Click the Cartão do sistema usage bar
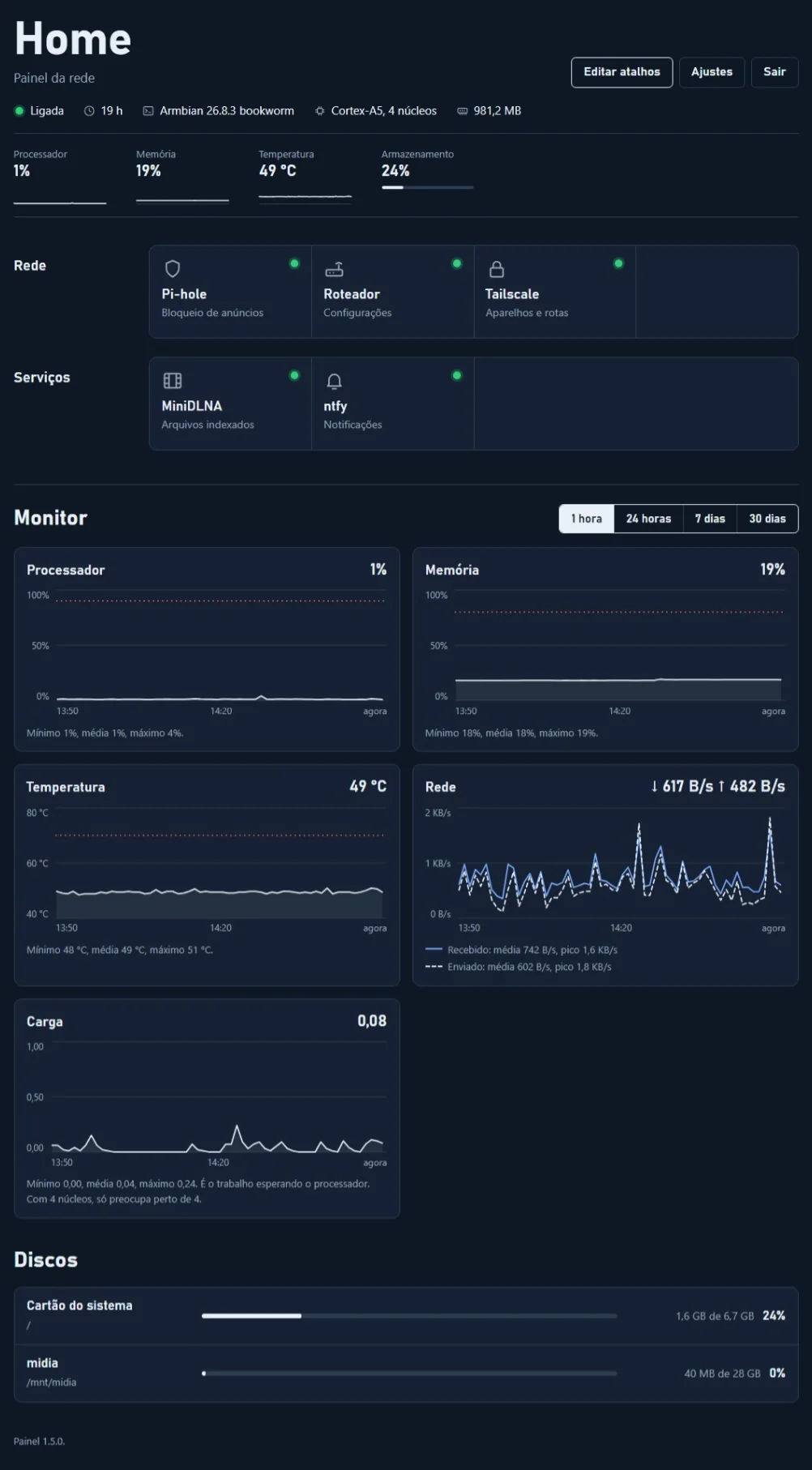Image resolution: width=812 pixels, height=1470 pixels. pyautogui.click(x=409, y=1316)
